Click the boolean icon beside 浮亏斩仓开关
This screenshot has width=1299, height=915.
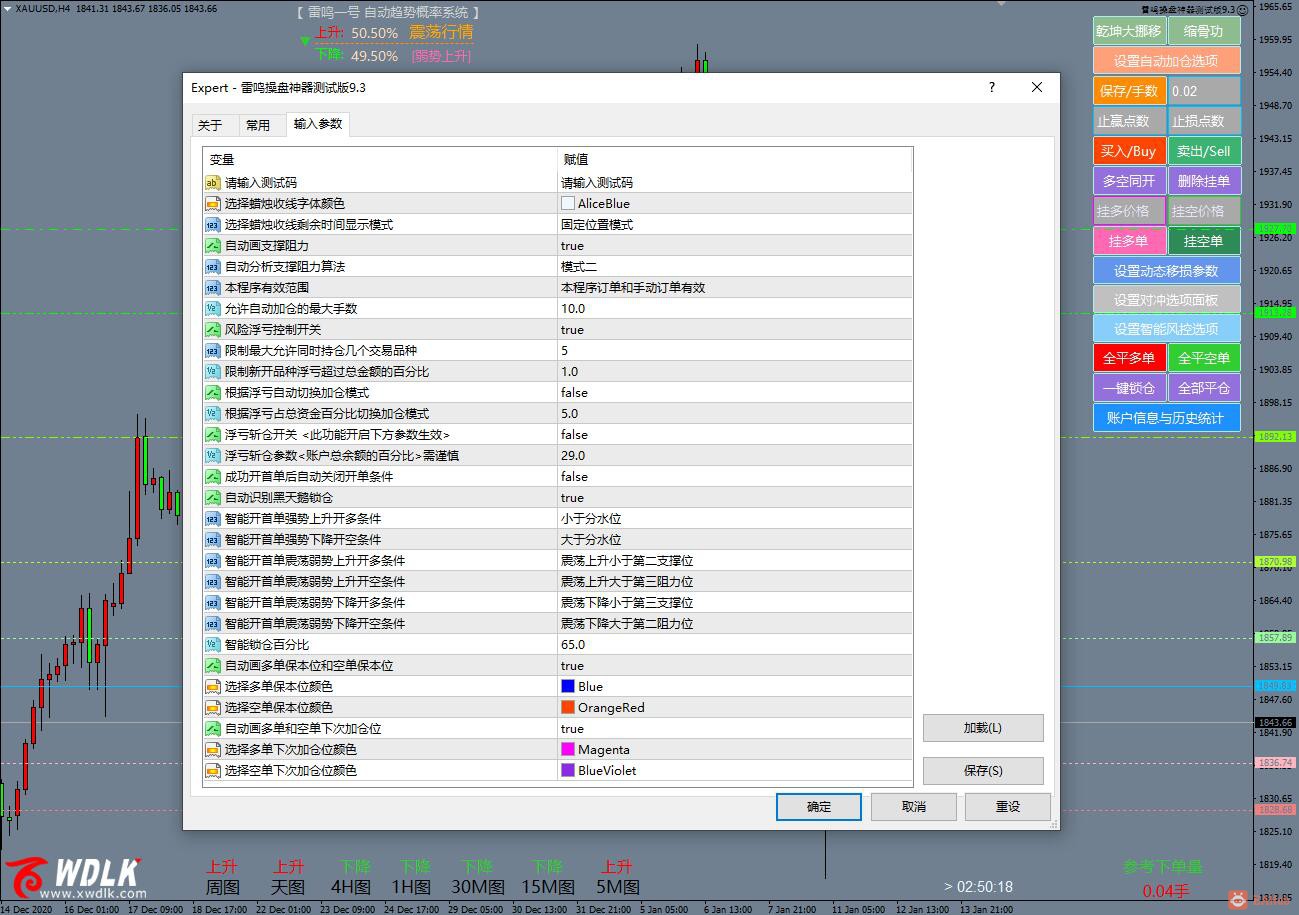coord(212,435)
